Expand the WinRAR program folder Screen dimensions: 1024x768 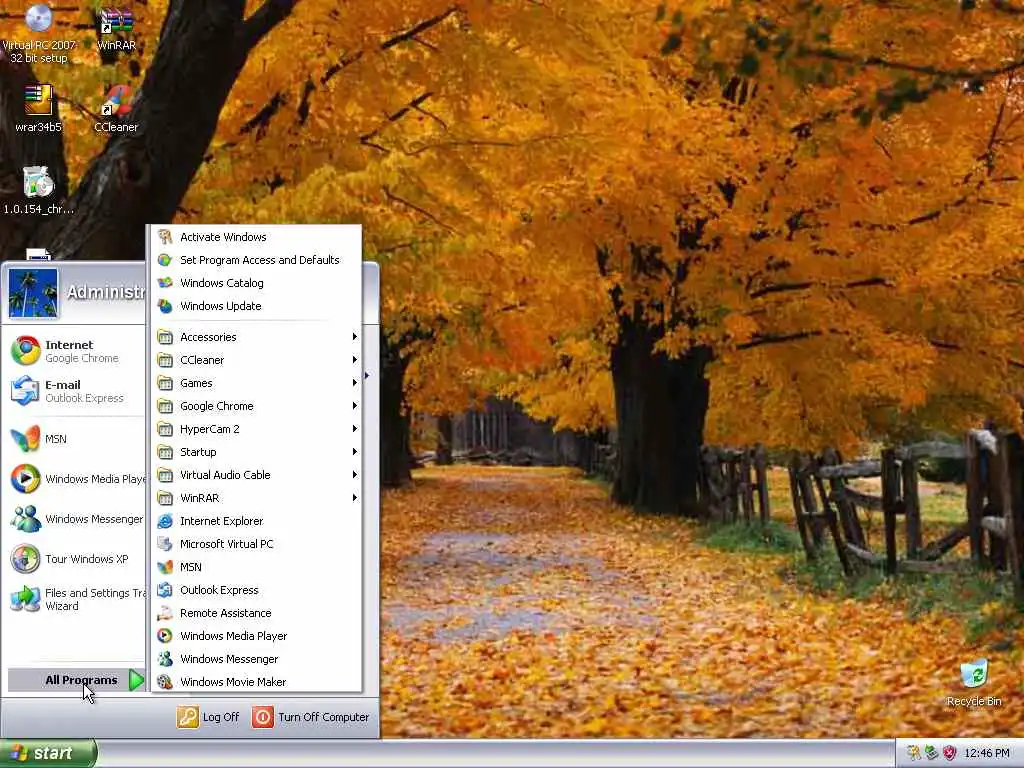click(257, 498)
